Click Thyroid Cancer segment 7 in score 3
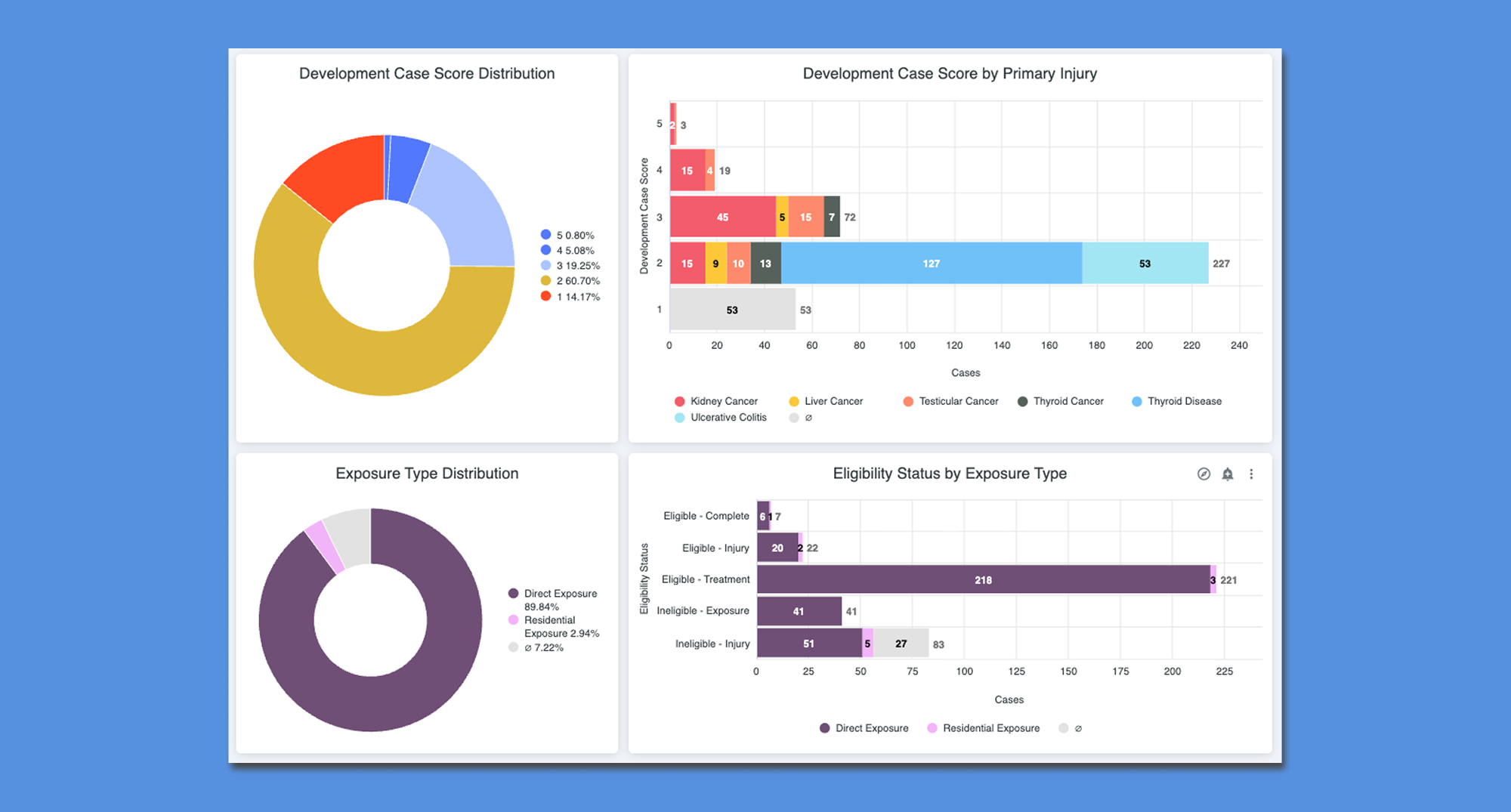 tap(831, 217)
